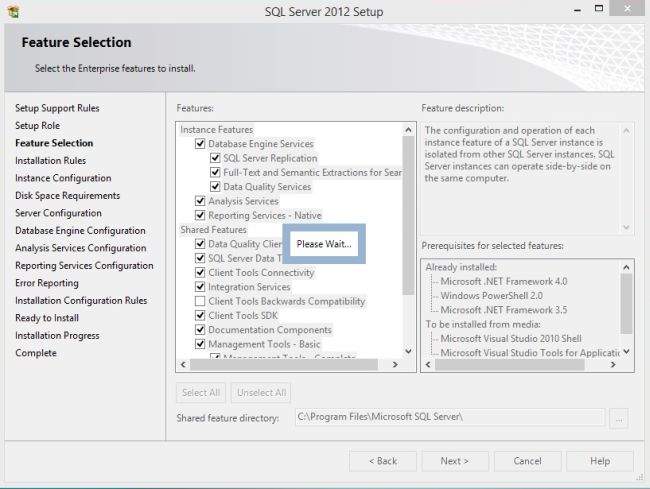Select Setup Support Rules step

click(57, 108)
